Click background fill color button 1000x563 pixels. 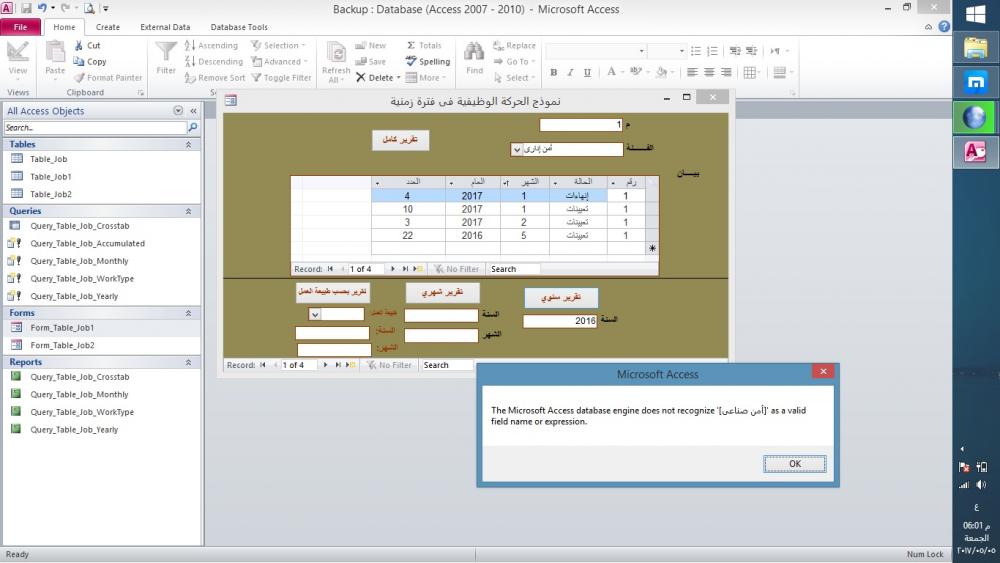661,72
